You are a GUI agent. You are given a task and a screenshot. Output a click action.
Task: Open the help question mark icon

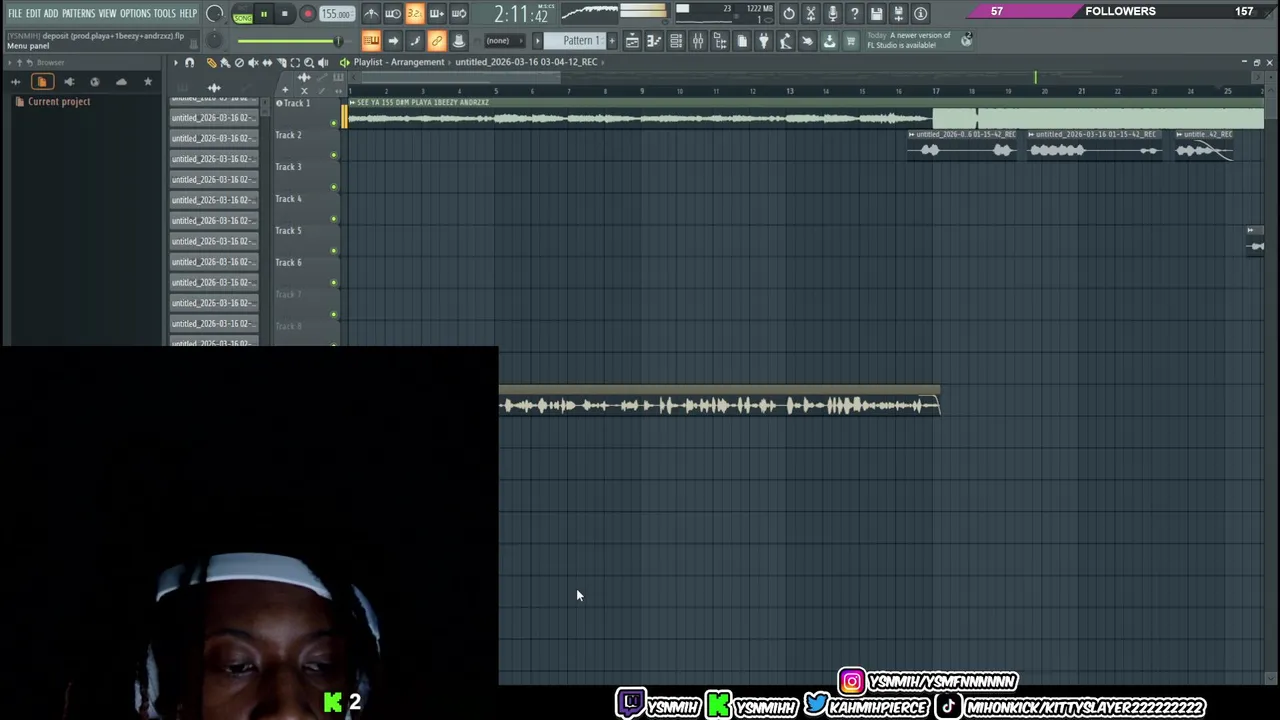click(854, 14)
